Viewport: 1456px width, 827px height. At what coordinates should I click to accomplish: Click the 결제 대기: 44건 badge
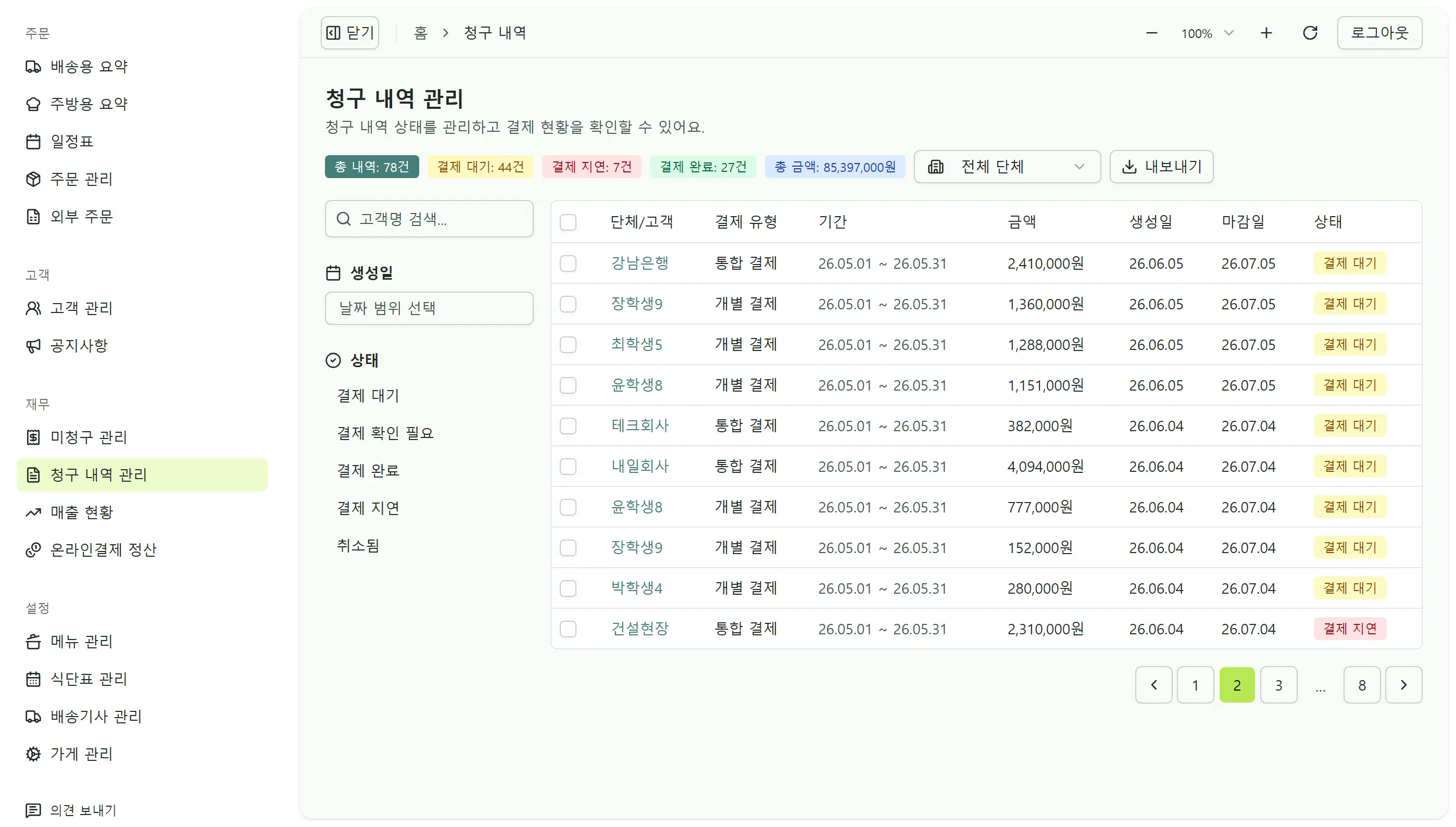tap(481, 167)
